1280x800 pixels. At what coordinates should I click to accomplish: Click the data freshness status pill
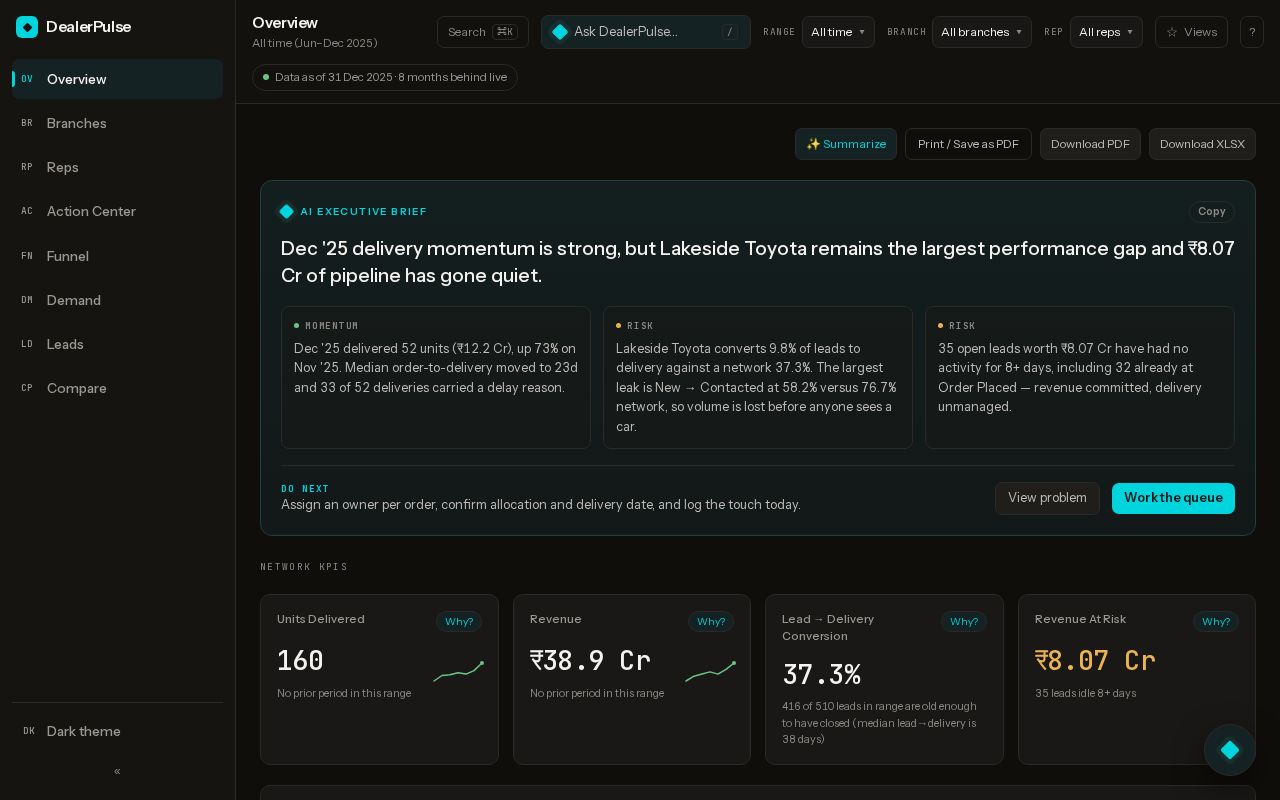tap(385, 77)
